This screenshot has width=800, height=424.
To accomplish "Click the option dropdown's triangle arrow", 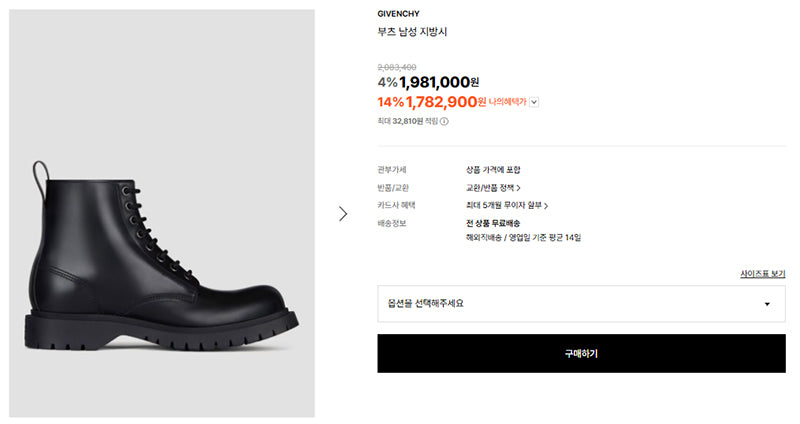I will (767, 304).
